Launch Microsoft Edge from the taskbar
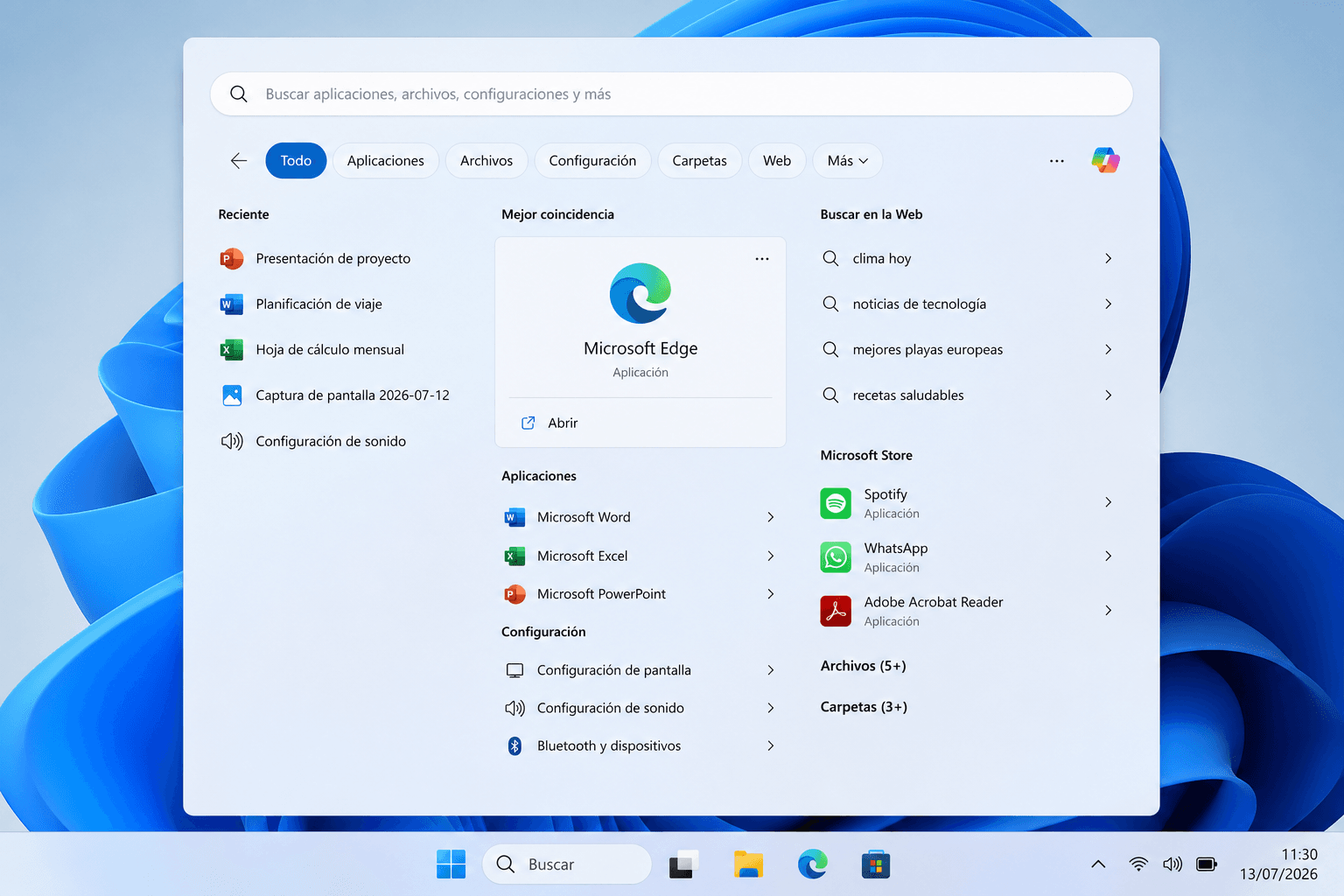 coord(813,864)
